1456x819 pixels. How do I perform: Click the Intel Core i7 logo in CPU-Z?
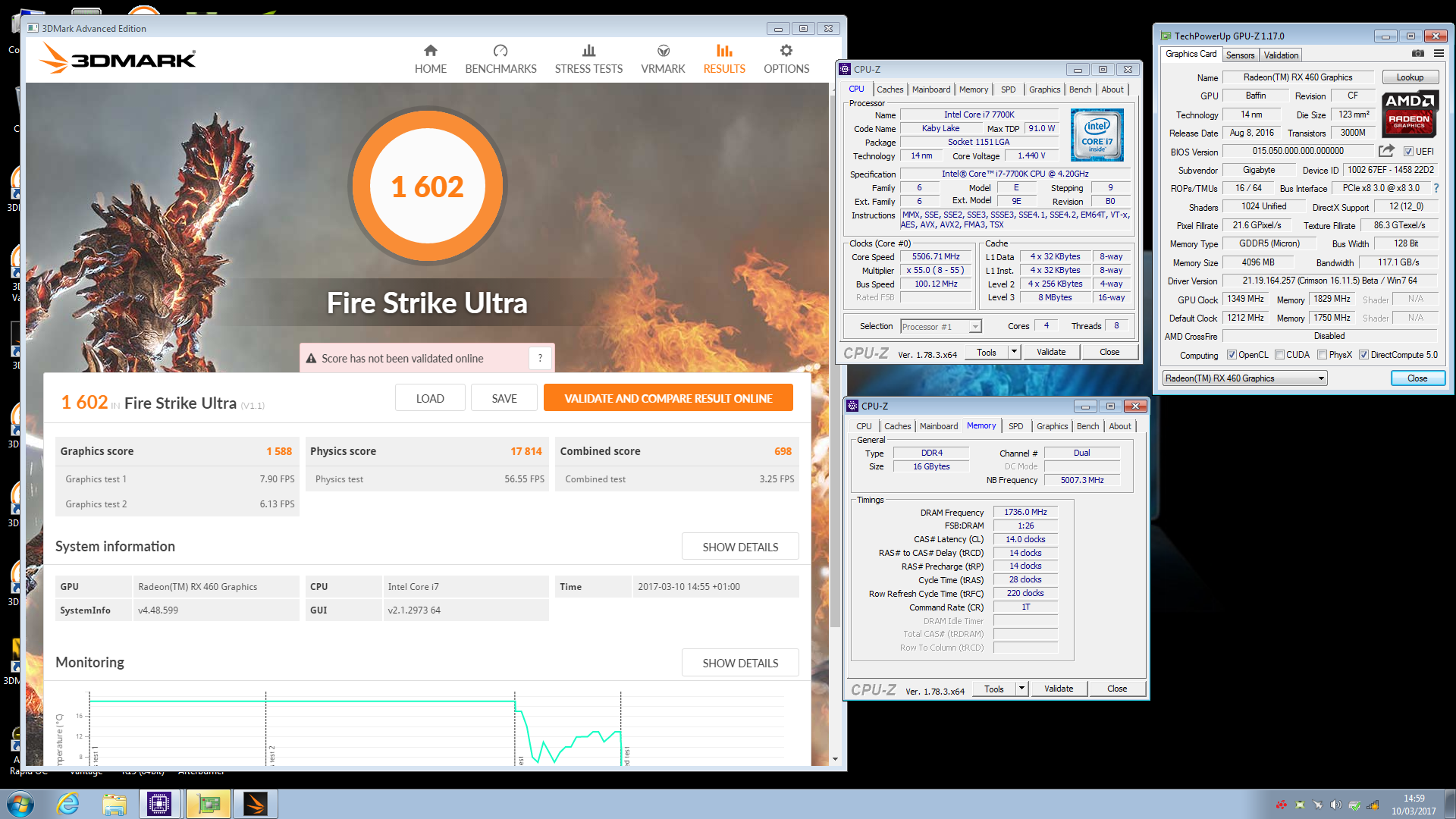pyautogui.click(x=1097, y=135)
